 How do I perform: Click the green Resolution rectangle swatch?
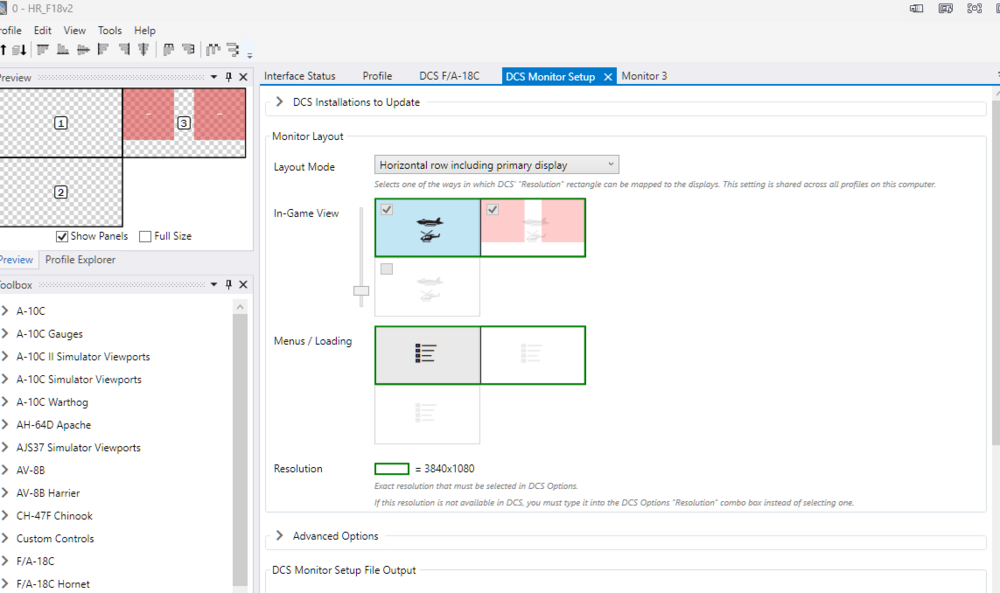coord(392,469)
